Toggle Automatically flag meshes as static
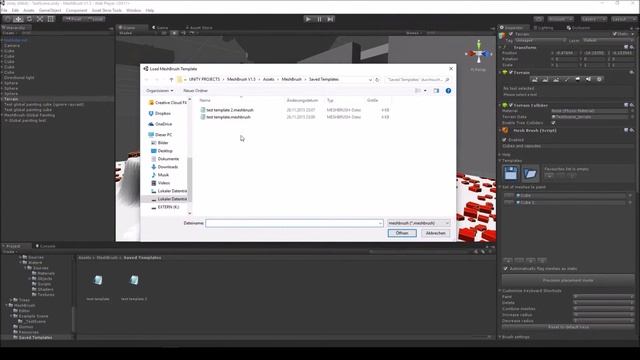The width and height of the screenshot is (640, 360). pos(505,269)
